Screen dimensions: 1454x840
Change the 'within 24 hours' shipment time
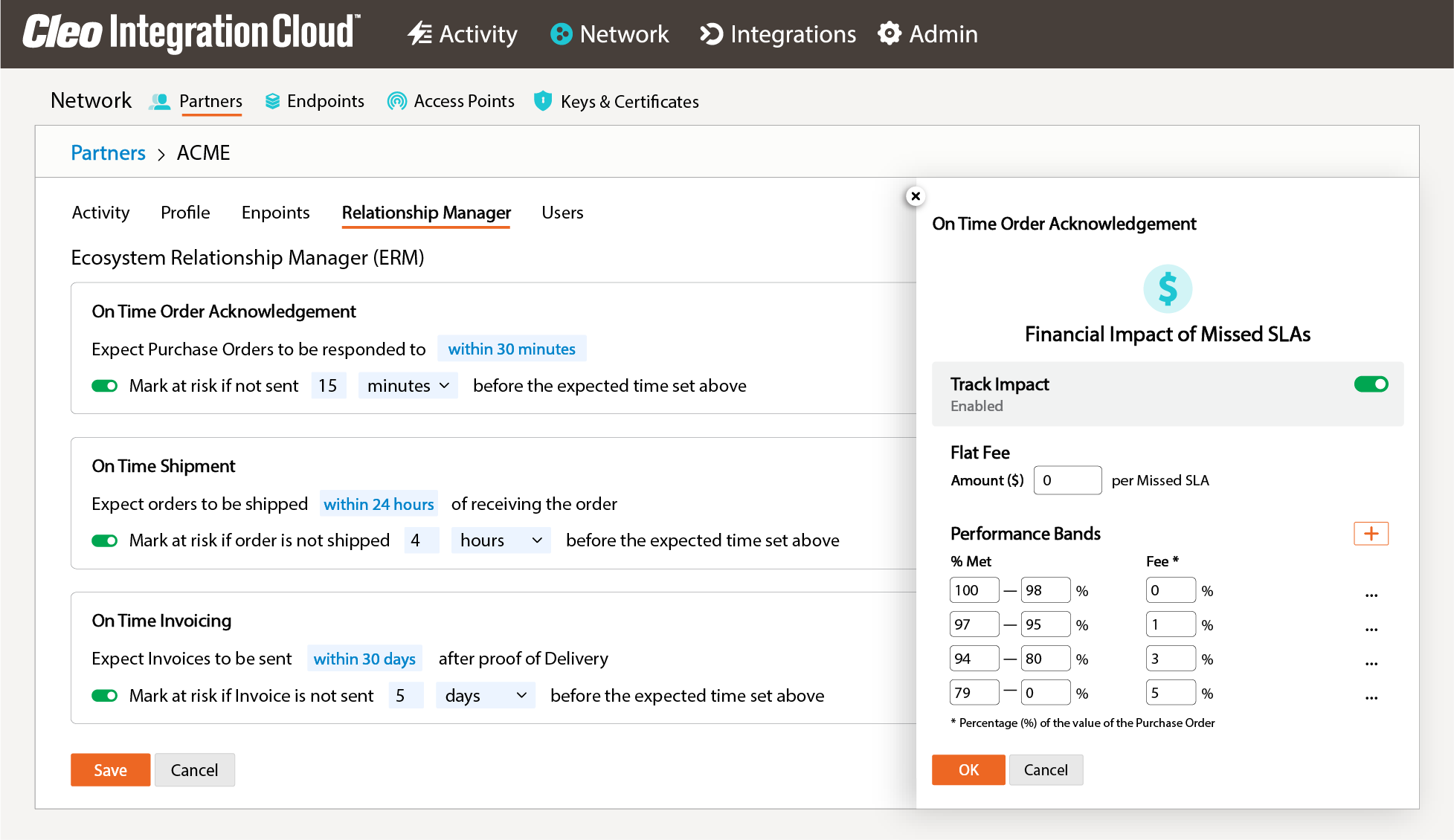click(x=379, y=504)
